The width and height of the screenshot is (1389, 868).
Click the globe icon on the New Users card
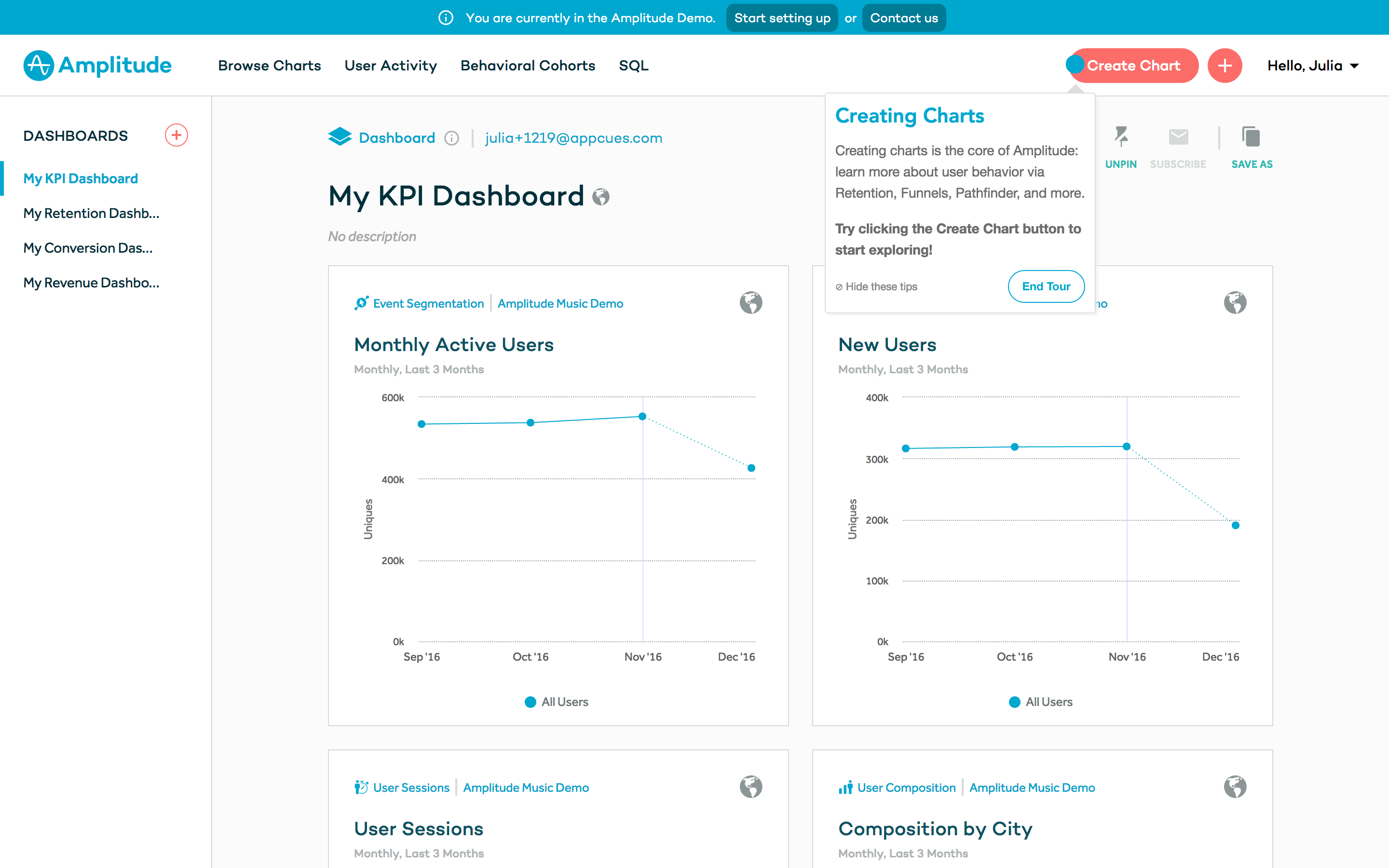1235,302
